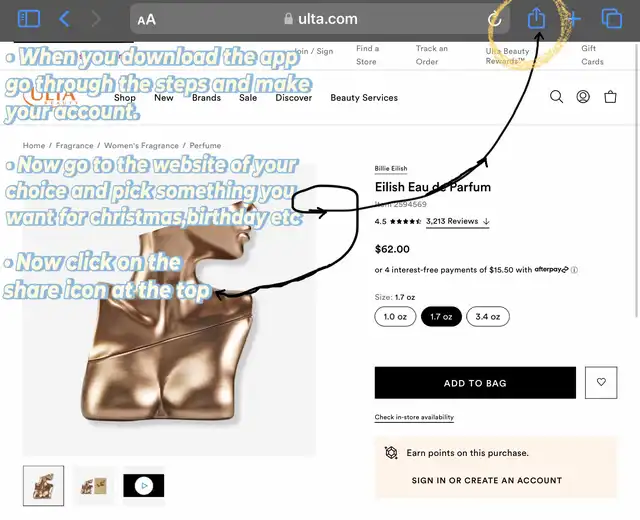Screen dimensions: 640x520
Task: Go back with the browser back arrow
Action: (64, 19)
